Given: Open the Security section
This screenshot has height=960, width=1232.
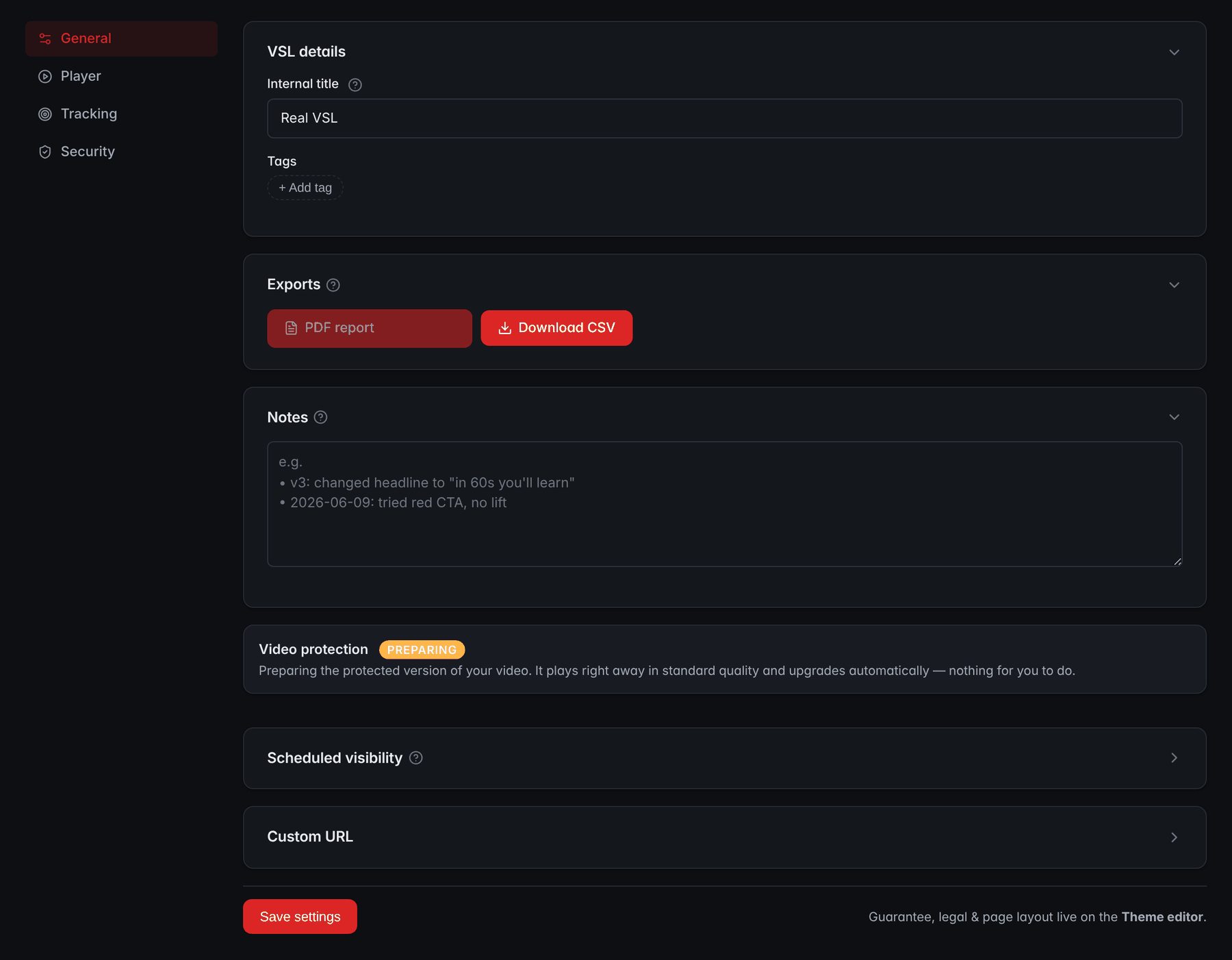Looking at the screenshot, I should (x=121, y=151).
